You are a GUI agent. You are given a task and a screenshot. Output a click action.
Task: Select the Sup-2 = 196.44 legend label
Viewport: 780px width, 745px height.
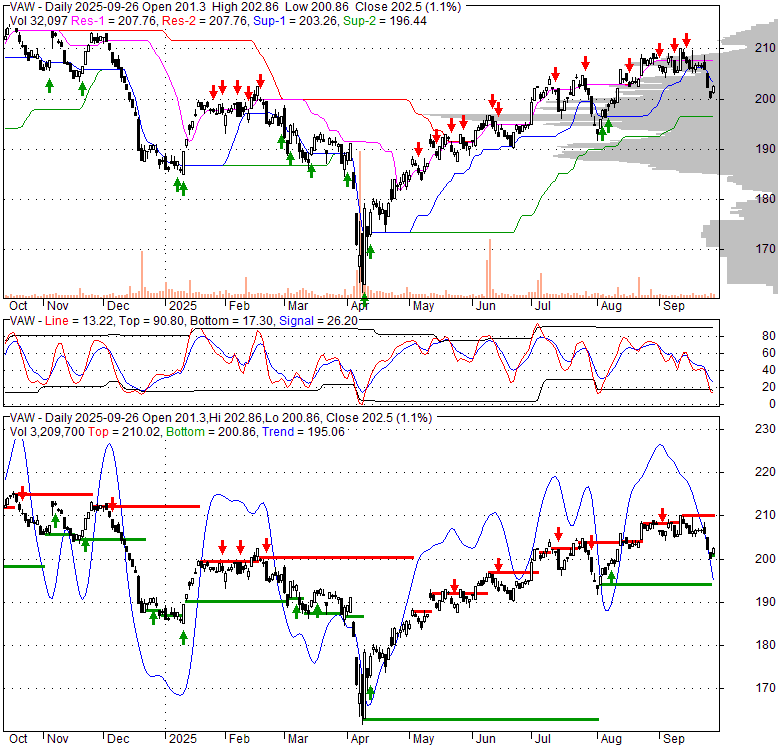pyautogui.click(x=385, y=21)
